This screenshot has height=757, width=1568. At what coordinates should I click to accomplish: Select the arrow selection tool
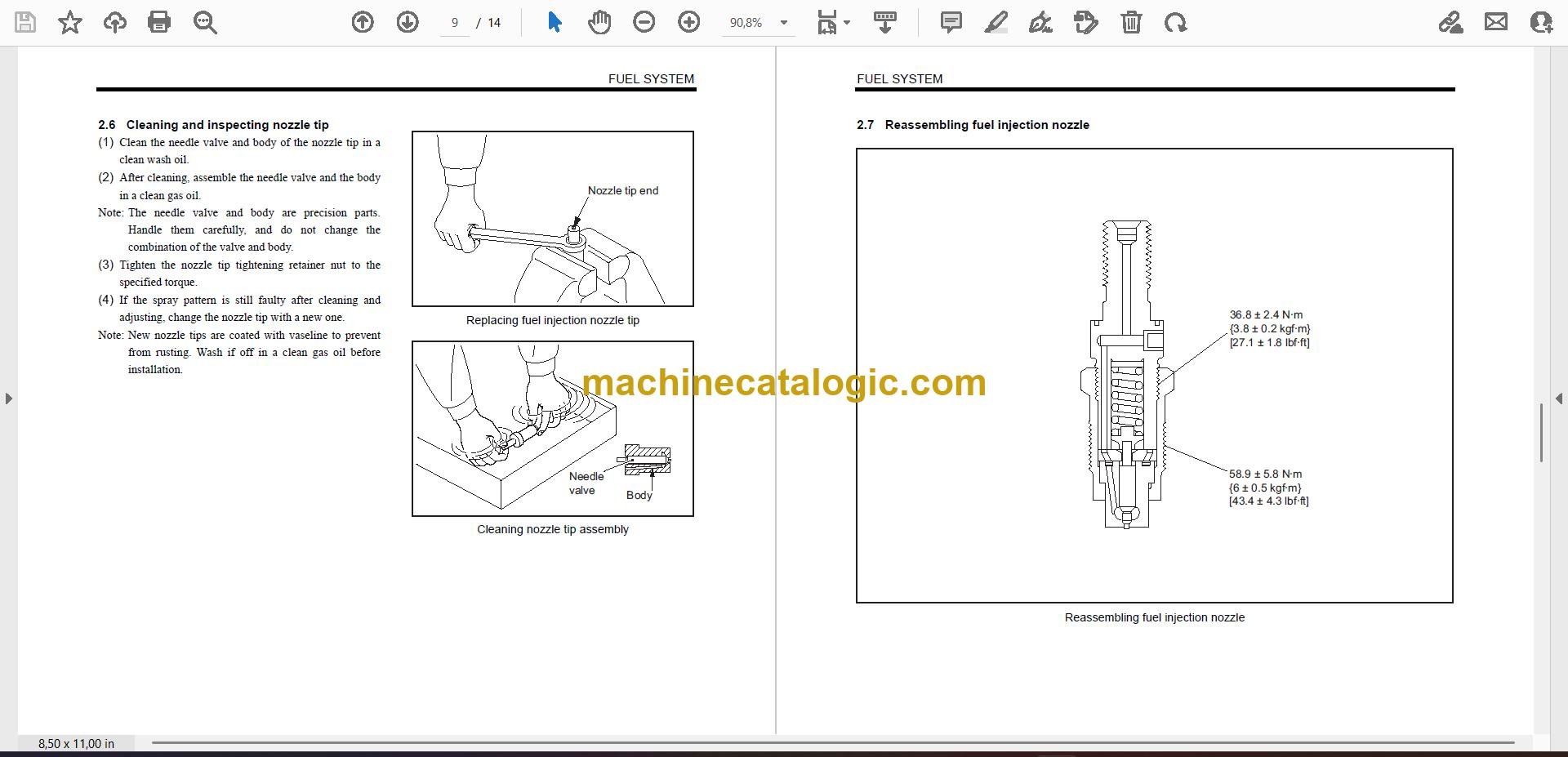pyautogui.click(x=555, y=22)
